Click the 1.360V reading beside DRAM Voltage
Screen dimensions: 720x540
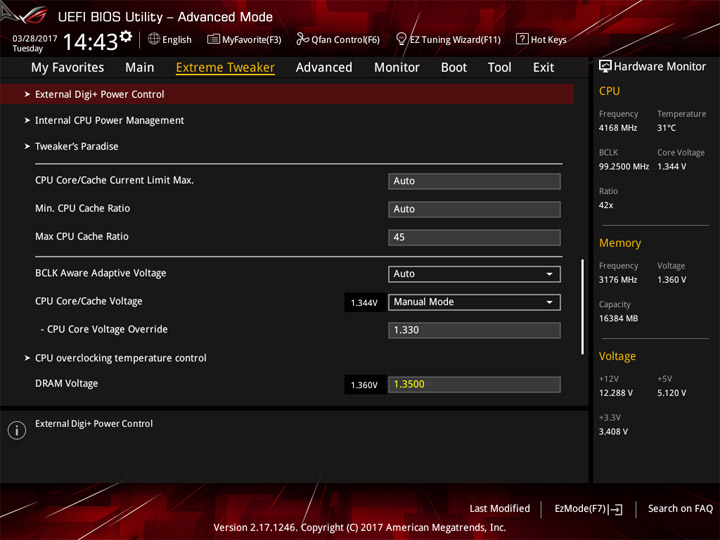pyautogui.click(x=365, y=385)
